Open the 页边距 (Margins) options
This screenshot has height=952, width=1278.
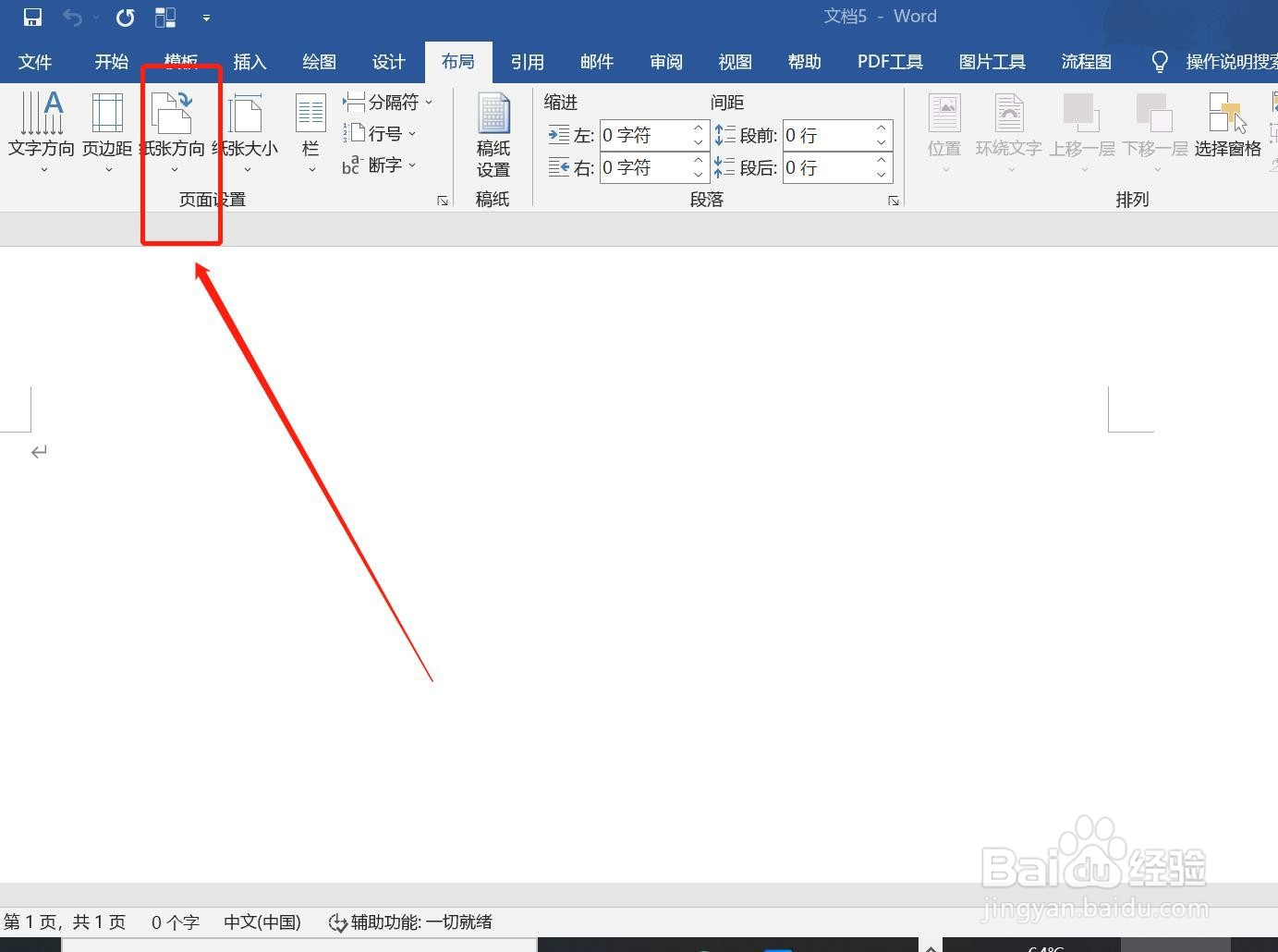(106, 129)
